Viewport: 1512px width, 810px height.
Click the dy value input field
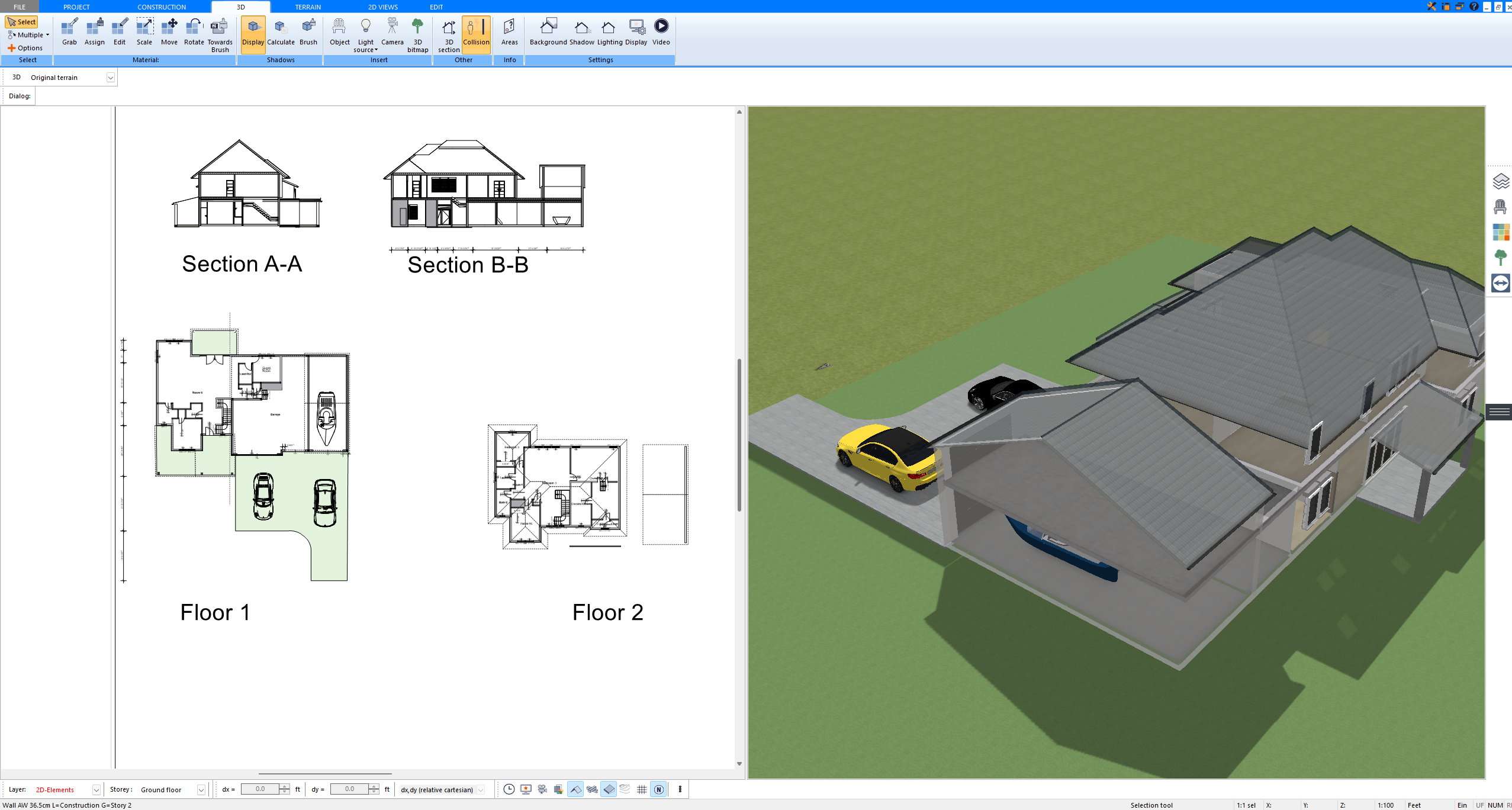[349, 789]
